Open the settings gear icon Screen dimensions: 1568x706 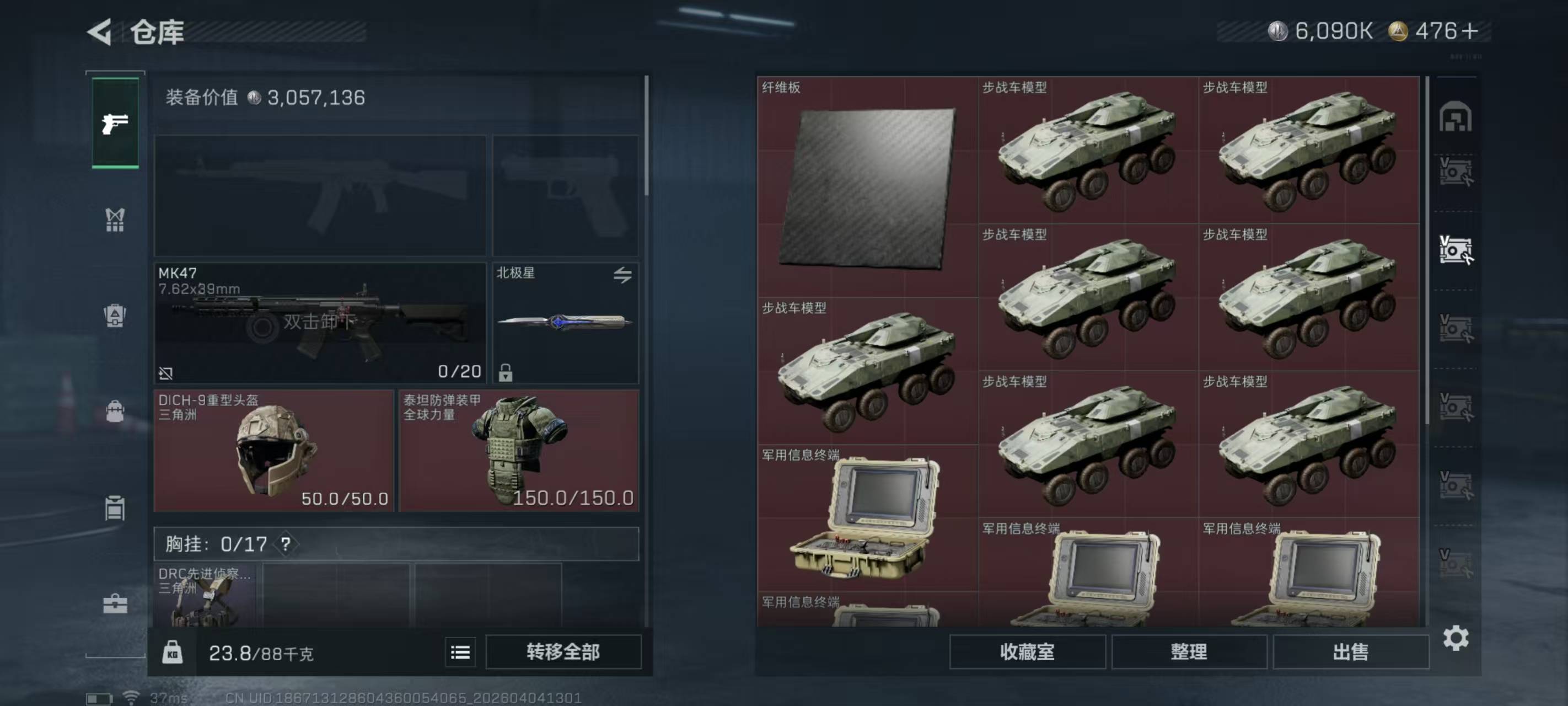point(1456,638)
